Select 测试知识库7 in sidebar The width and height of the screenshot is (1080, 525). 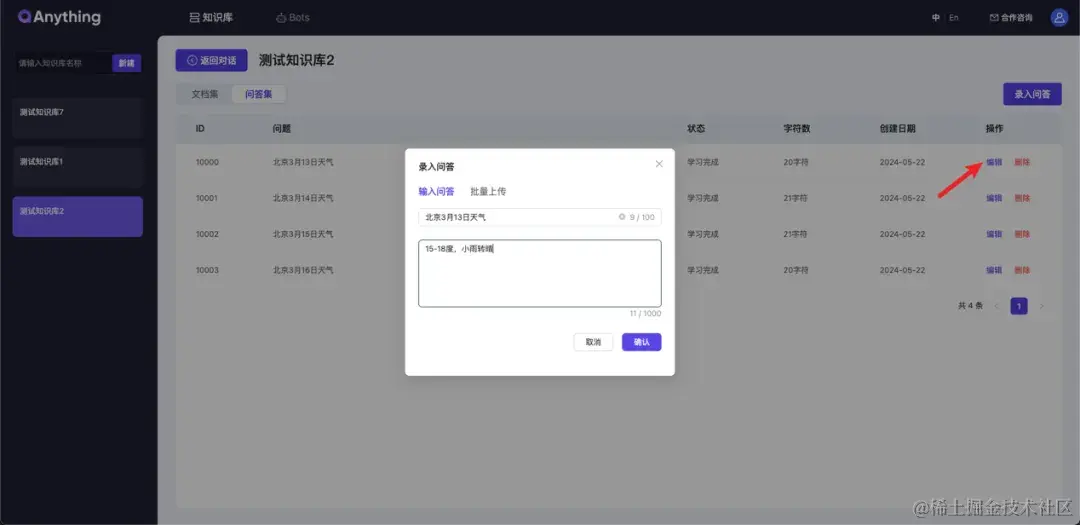[x=78, y=118]
